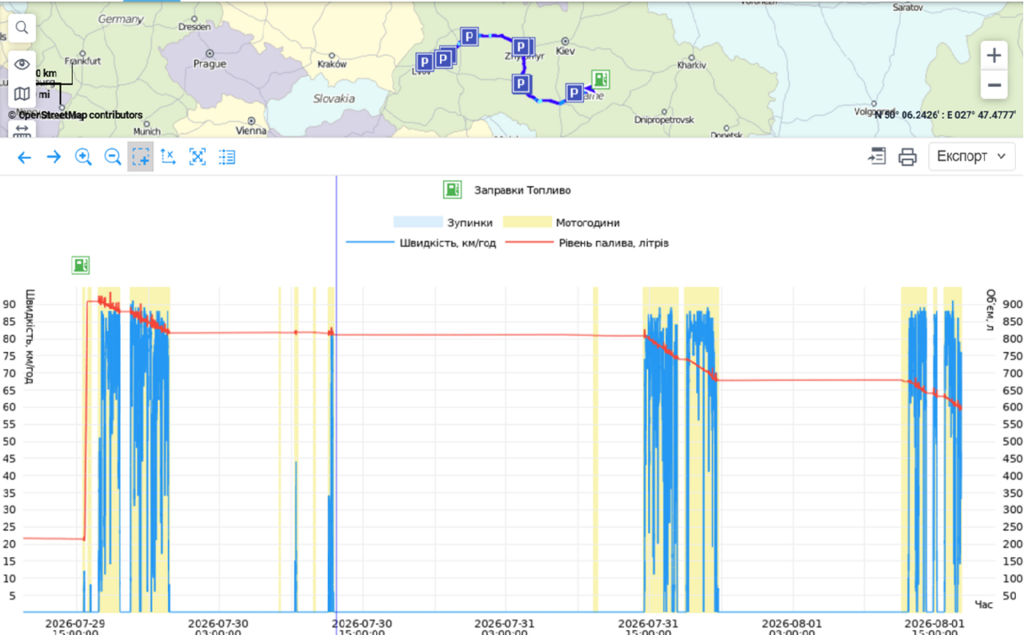
Task: Toggle the eye visibility icon on map
Action: 22,64
